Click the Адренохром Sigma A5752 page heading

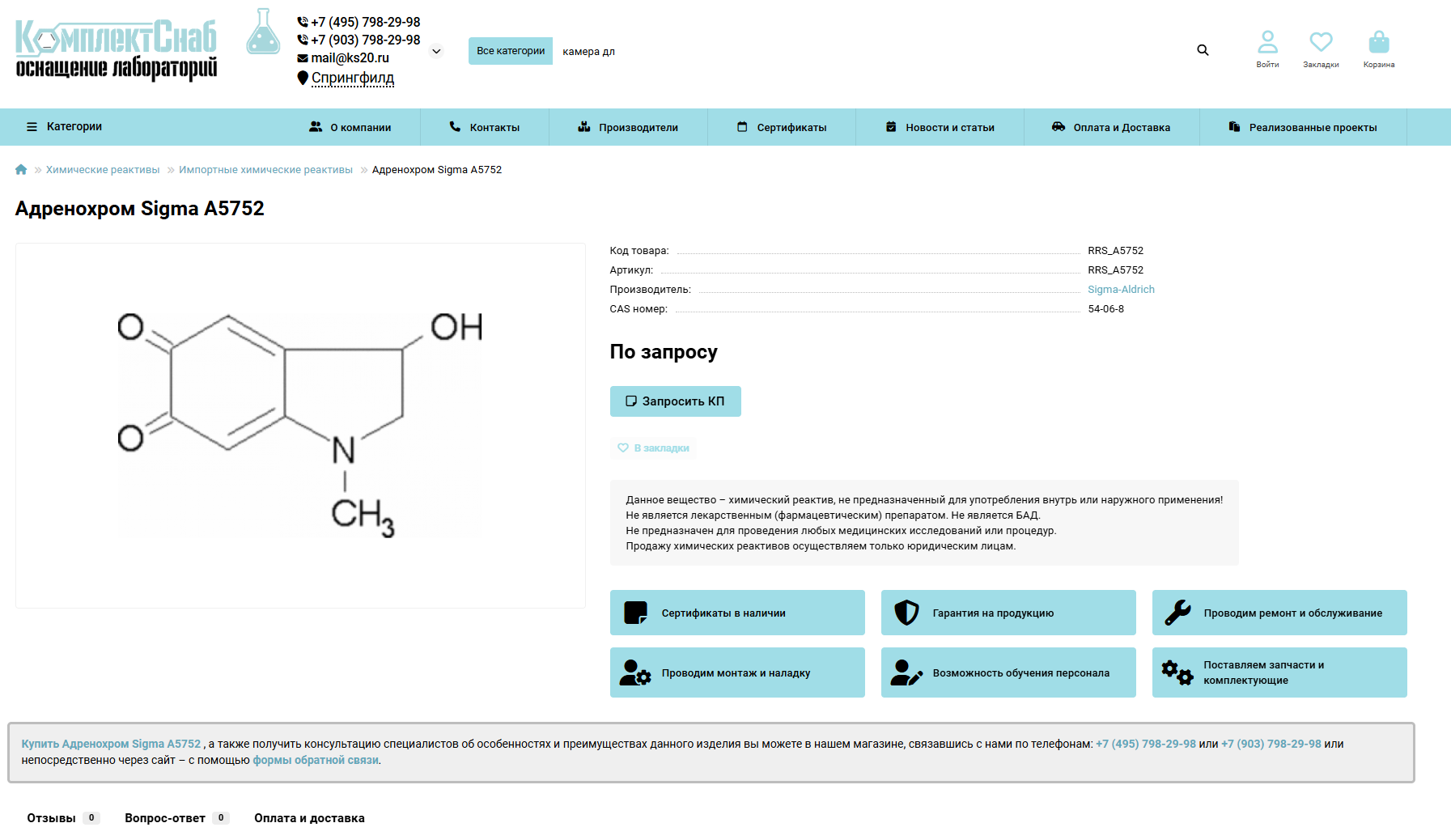point(140,209)
